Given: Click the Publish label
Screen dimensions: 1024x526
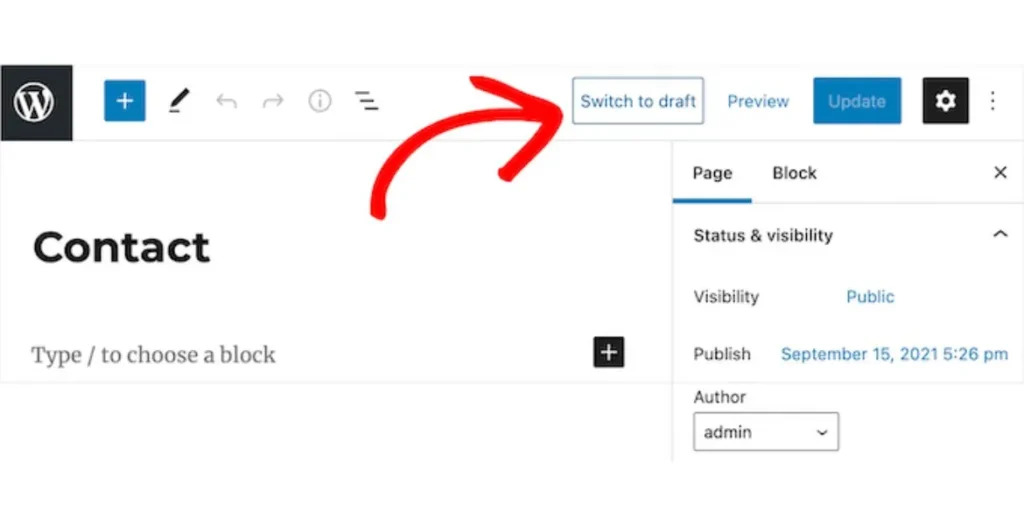Looking at the screenshot, I should (x=722, y=354).
